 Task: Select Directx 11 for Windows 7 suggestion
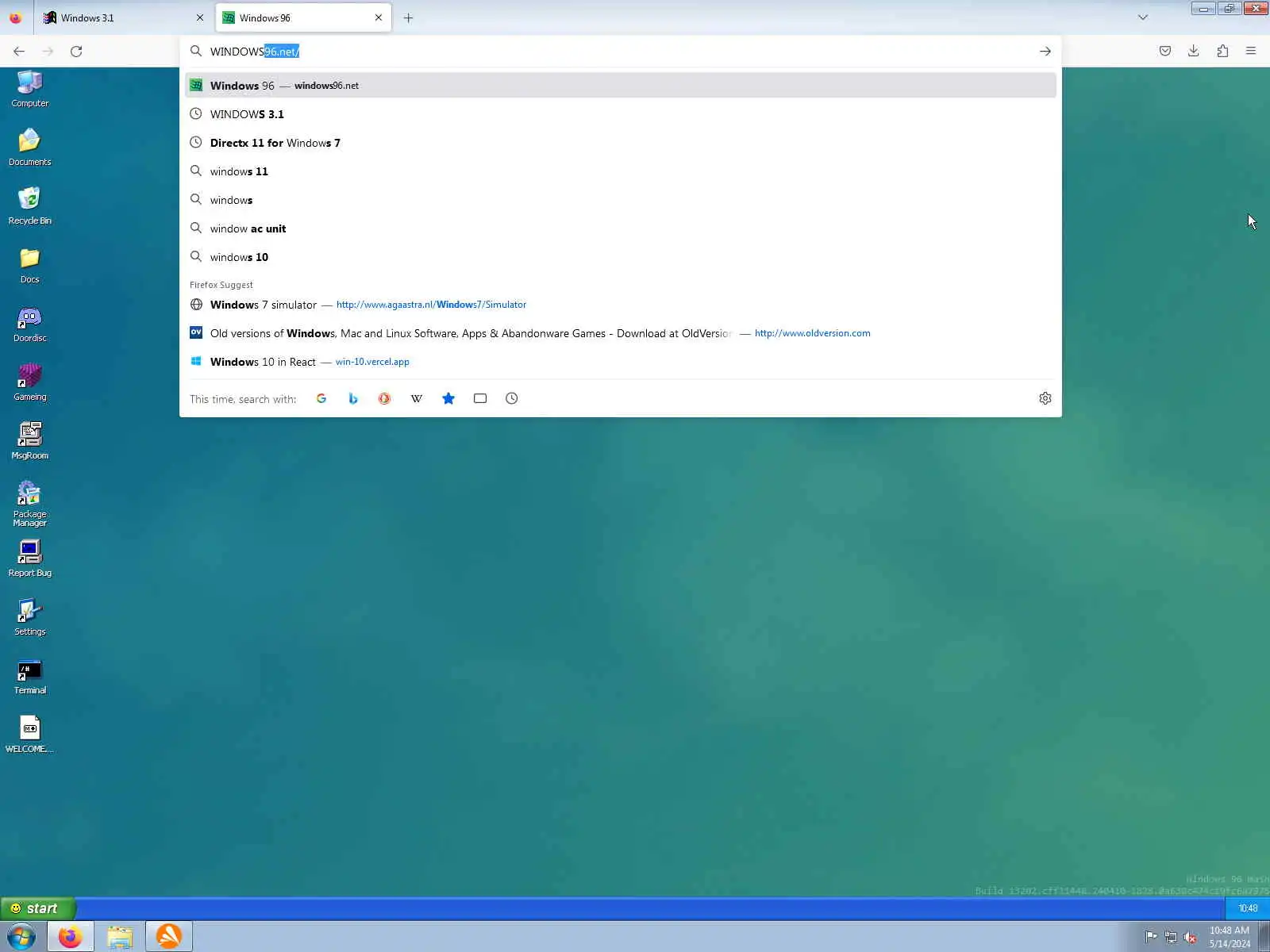pos(621,143)
